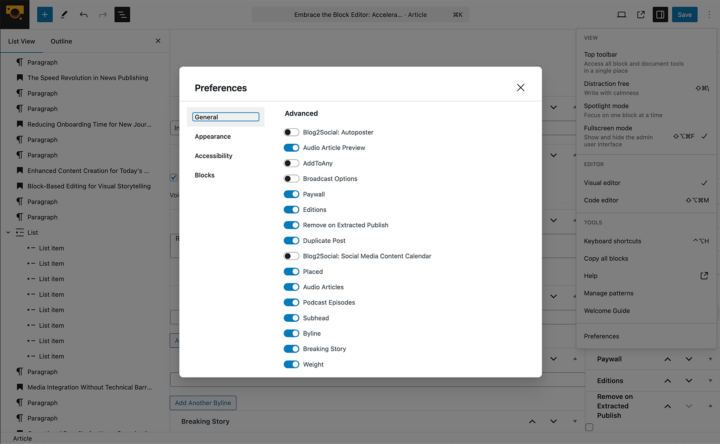Move Paywall panel down arrow
Screen dimensions: 720x444
689,359
